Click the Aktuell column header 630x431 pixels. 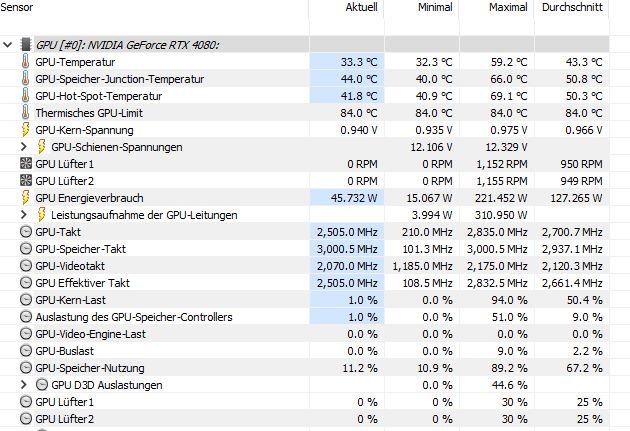tap(361, 7)
